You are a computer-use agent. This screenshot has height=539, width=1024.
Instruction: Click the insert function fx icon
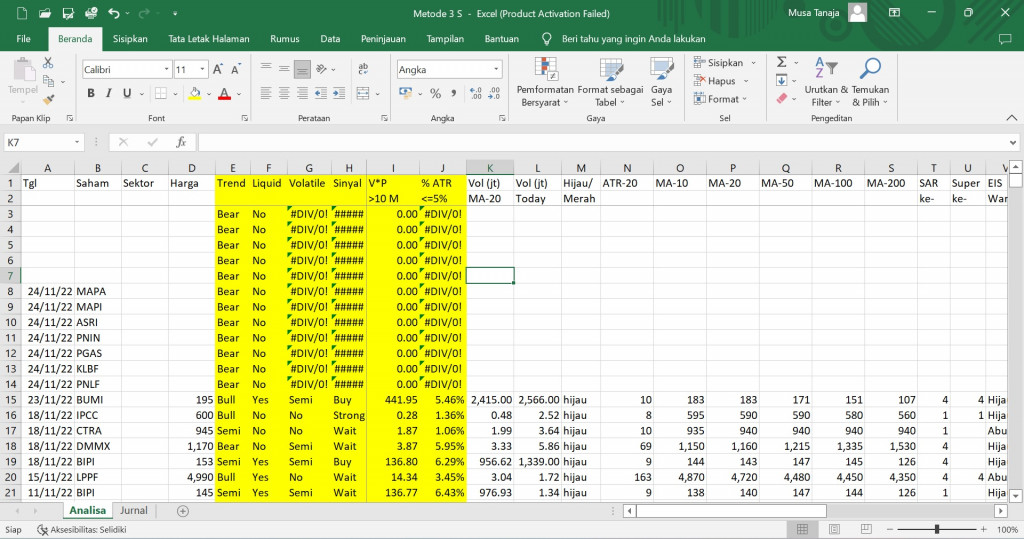(x=181, y=143)
